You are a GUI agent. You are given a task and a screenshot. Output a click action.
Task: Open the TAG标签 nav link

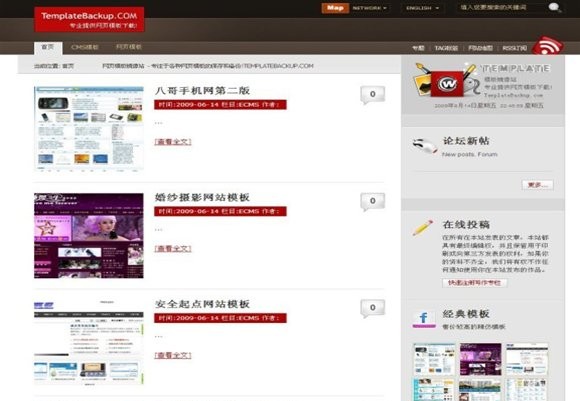[x=446, y=48]
